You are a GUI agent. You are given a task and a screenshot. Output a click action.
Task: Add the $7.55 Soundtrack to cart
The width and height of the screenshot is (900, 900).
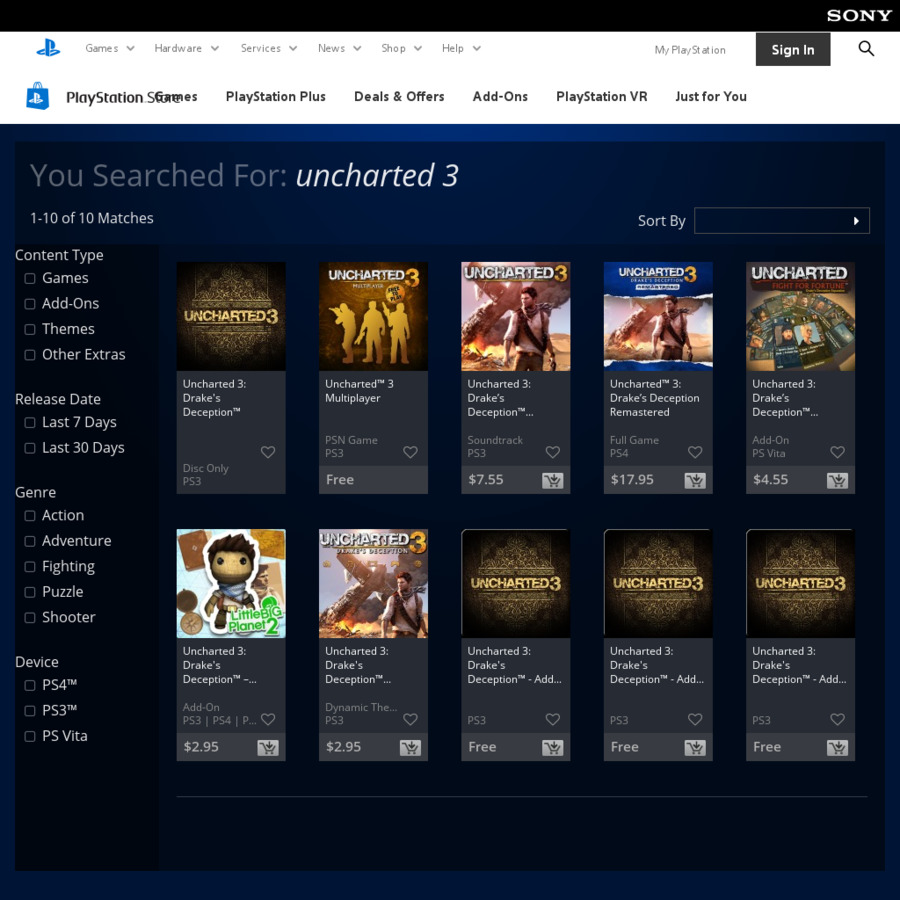point(552,480)
